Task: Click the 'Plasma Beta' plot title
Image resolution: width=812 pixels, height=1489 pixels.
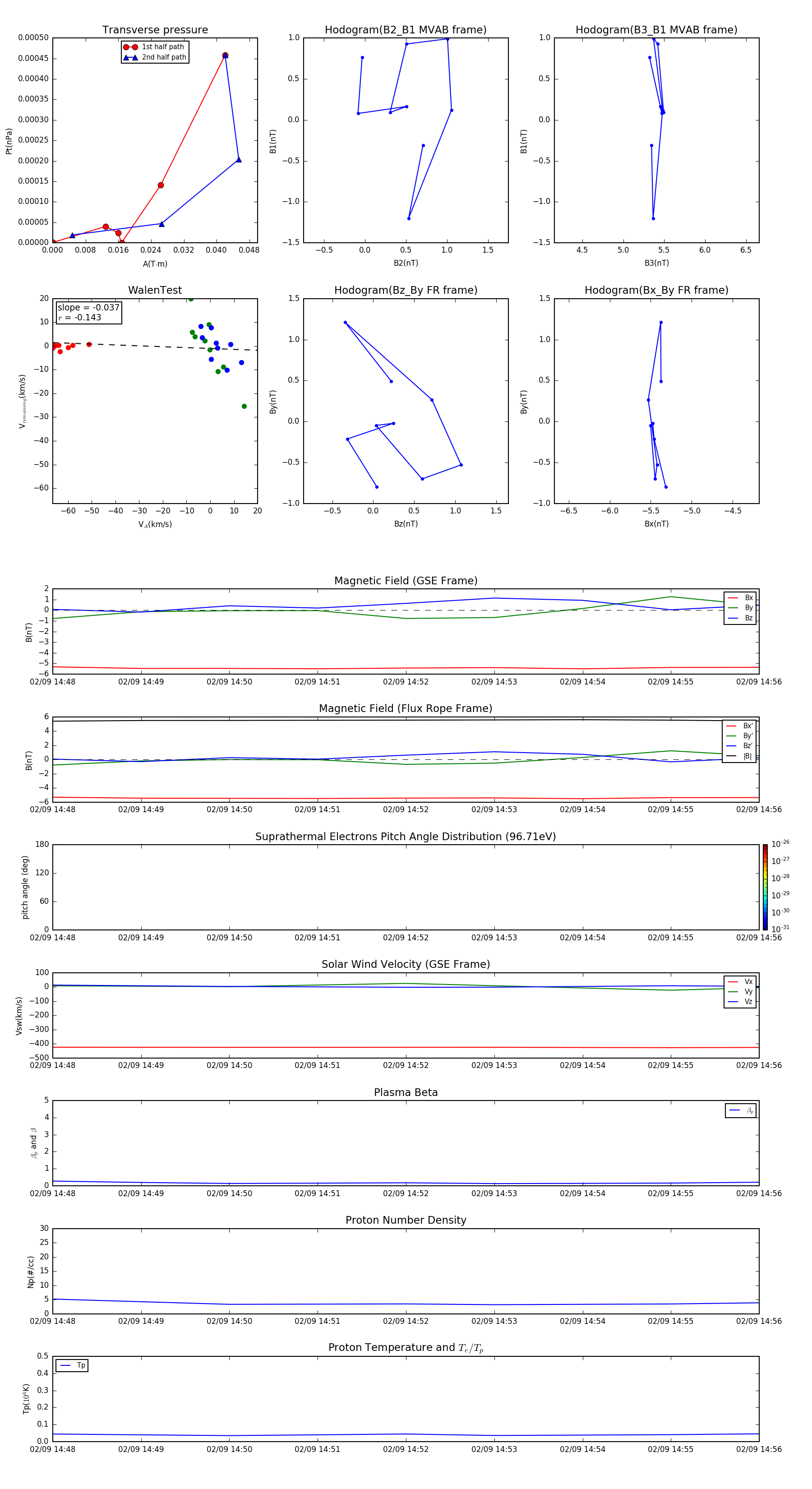Action: point(406,1092)
